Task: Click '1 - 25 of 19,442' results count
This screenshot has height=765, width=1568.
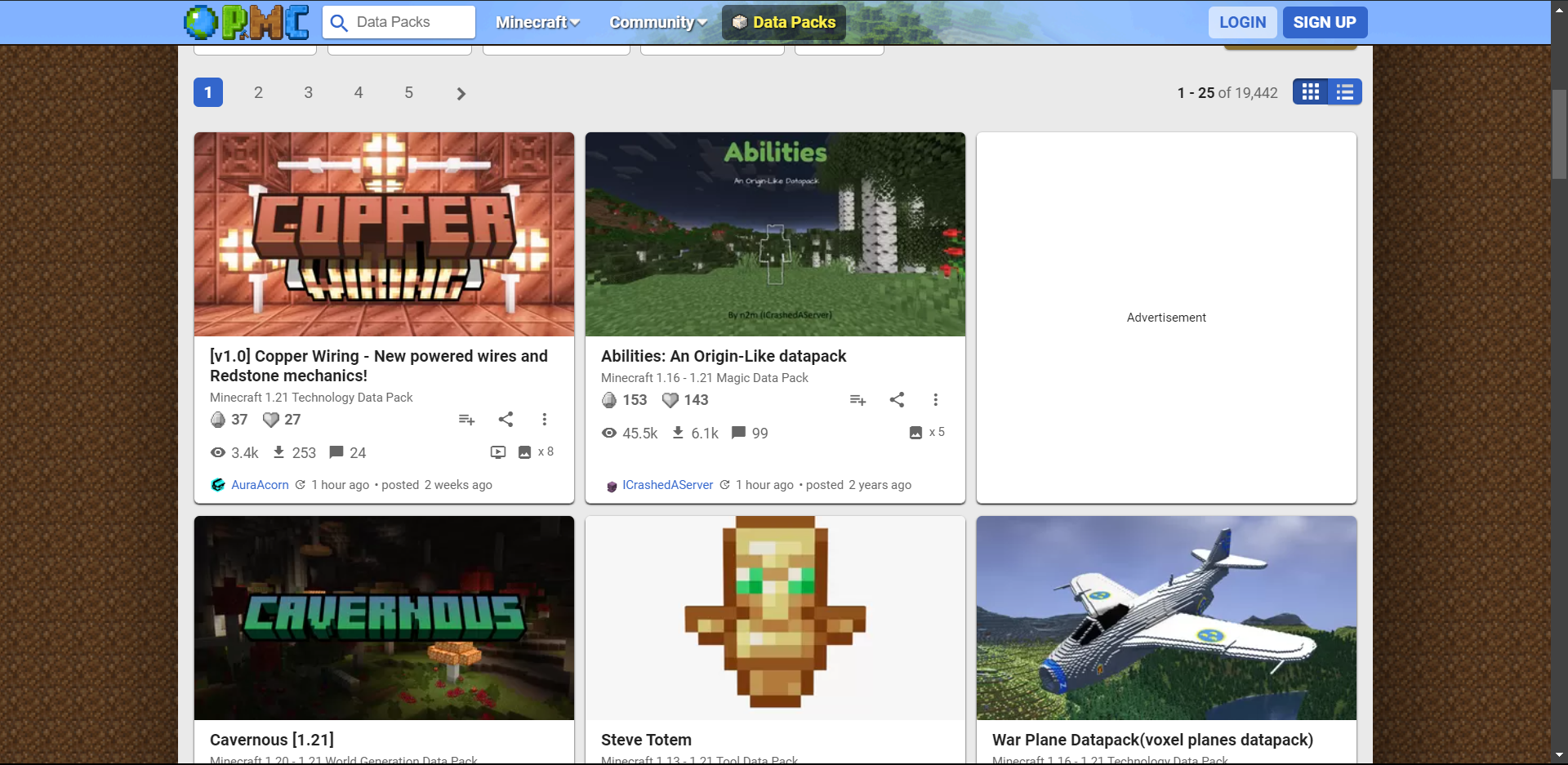Action: [x=1227, y=93]
